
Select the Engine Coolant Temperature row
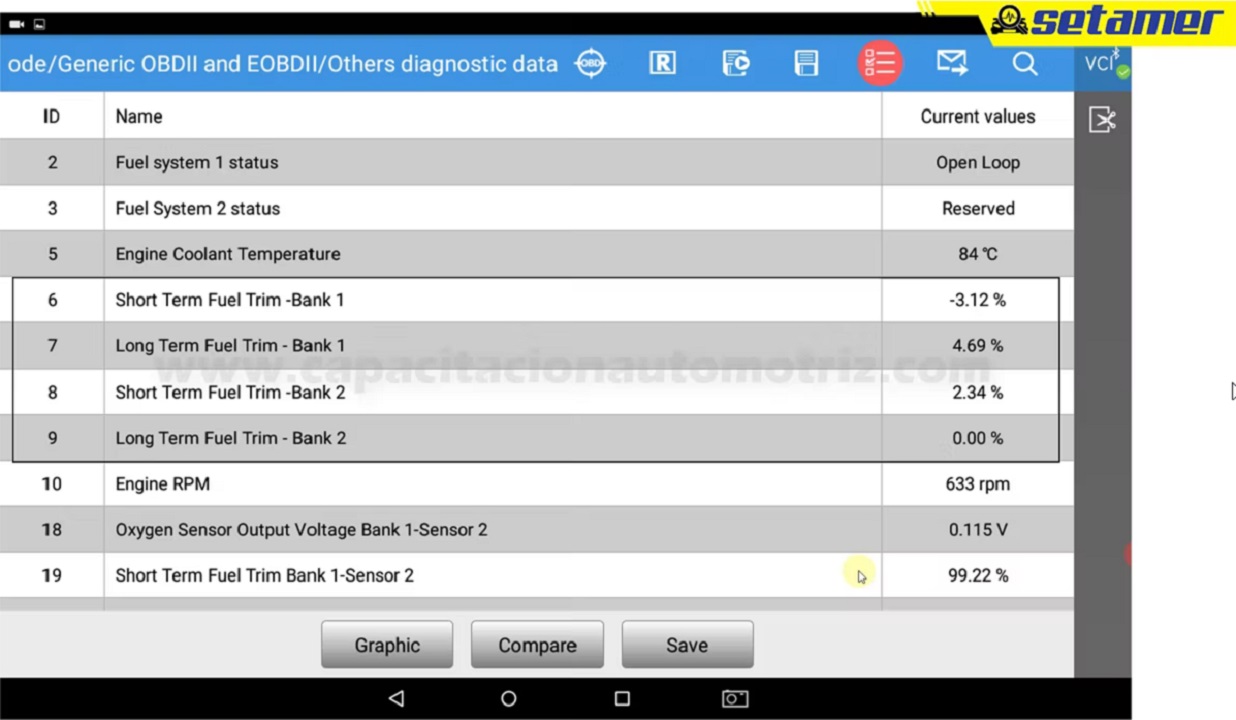click(x=537, y=254)
